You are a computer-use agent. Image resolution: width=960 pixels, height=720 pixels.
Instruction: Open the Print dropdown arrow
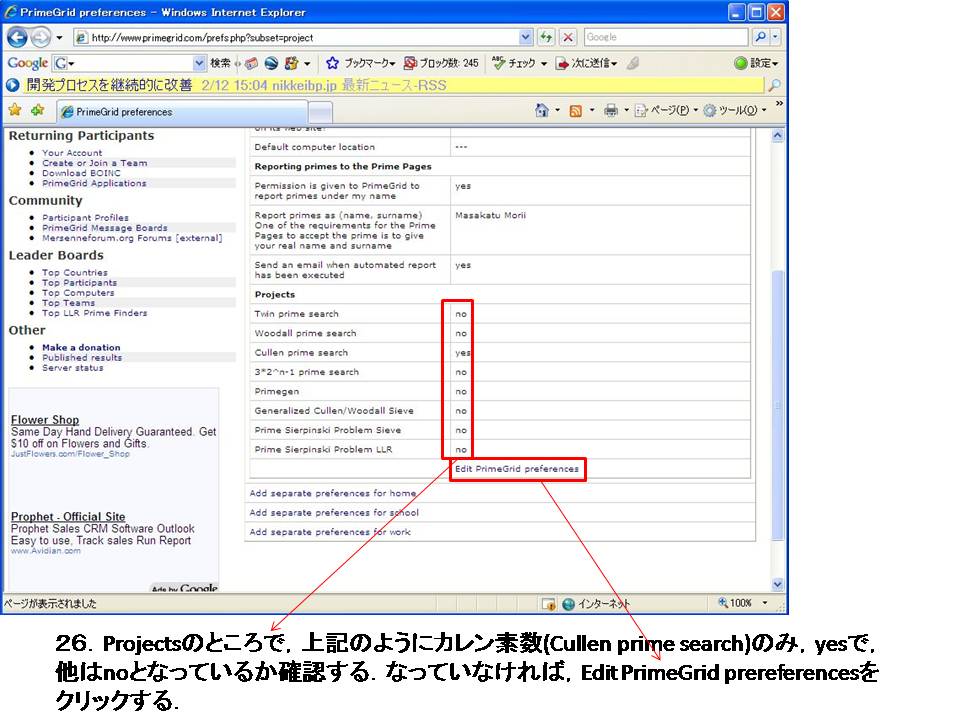626,110
